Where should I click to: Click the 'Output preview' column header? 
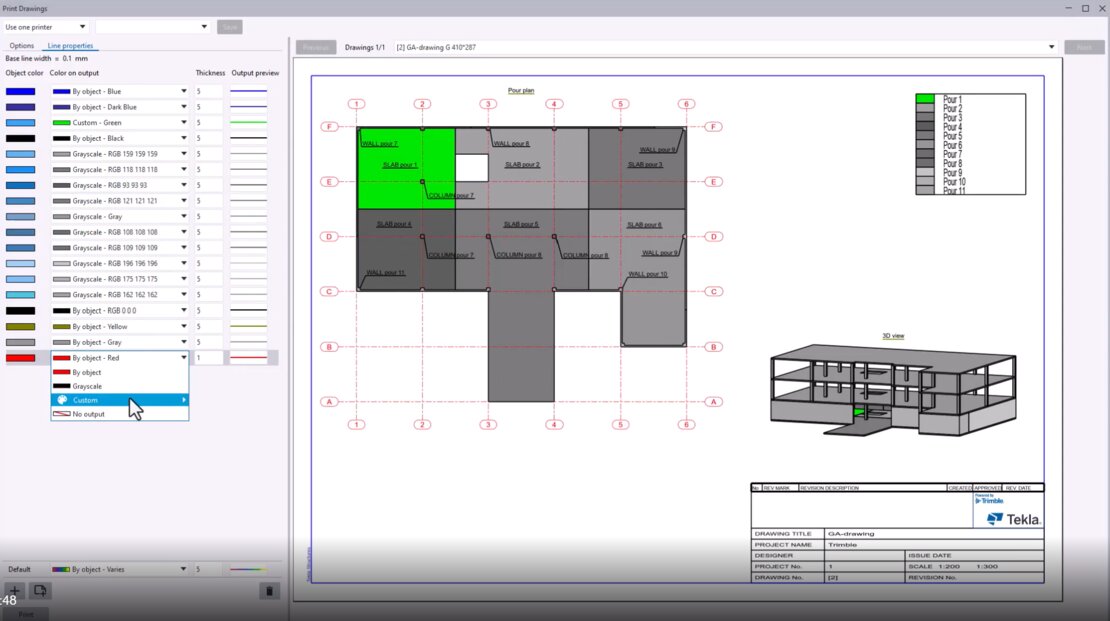(256, 73)
